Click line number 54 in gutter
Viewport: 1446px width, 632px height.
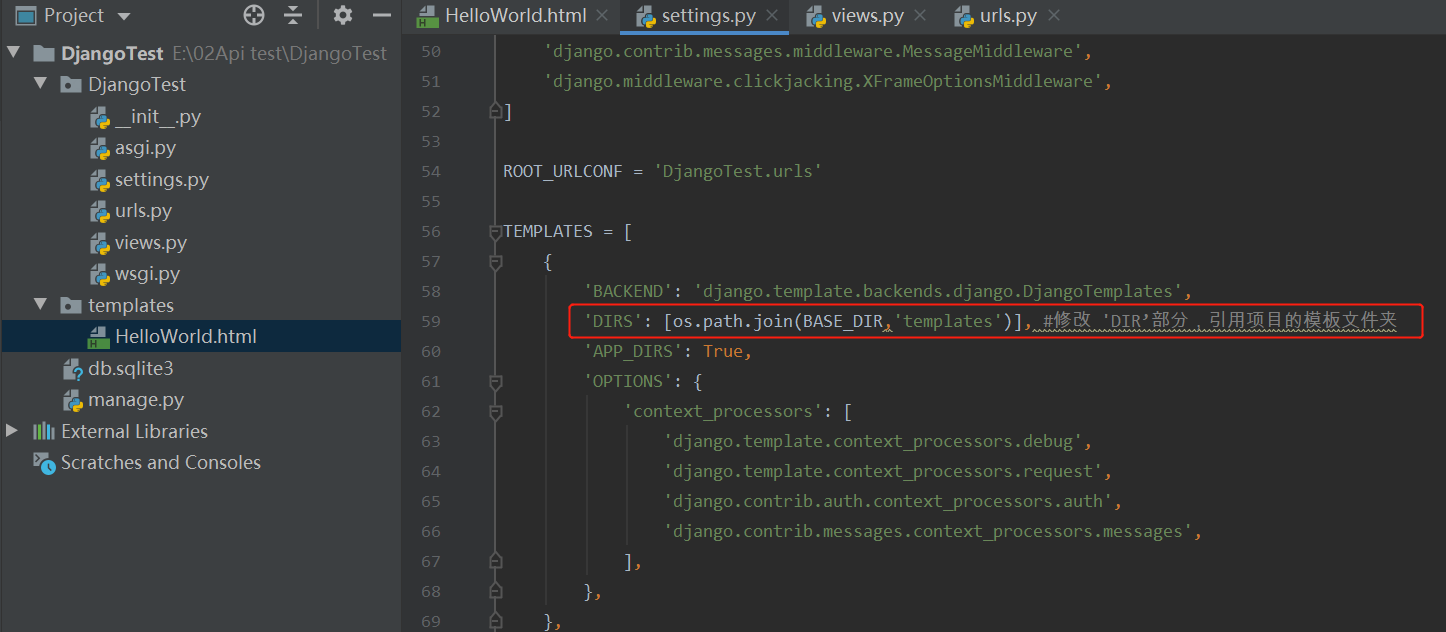[x=430, y=171]
